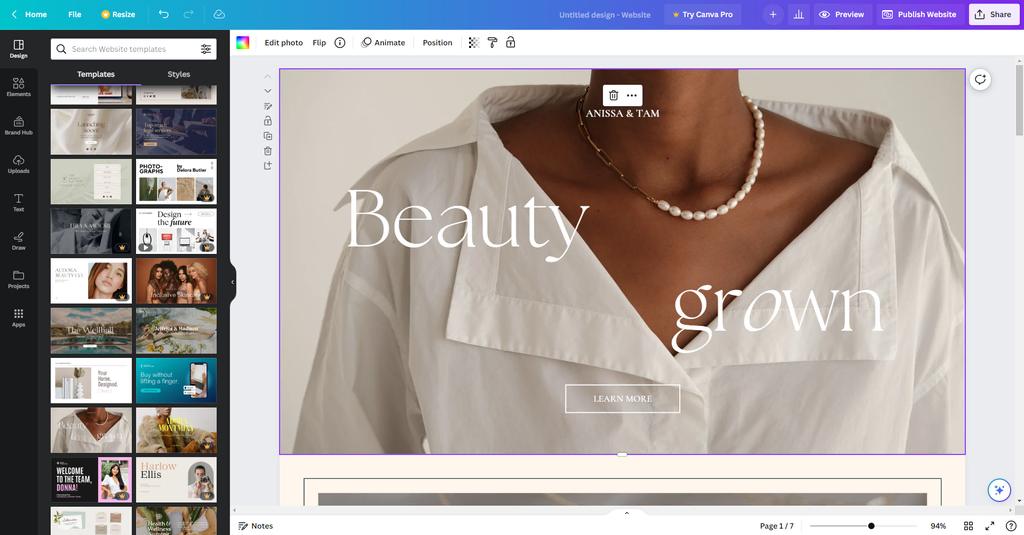The width and height of the screenshot is (1024, 535).
Task: Open the Magic assistant sparkle button
Action: click(x=999, y=490)
